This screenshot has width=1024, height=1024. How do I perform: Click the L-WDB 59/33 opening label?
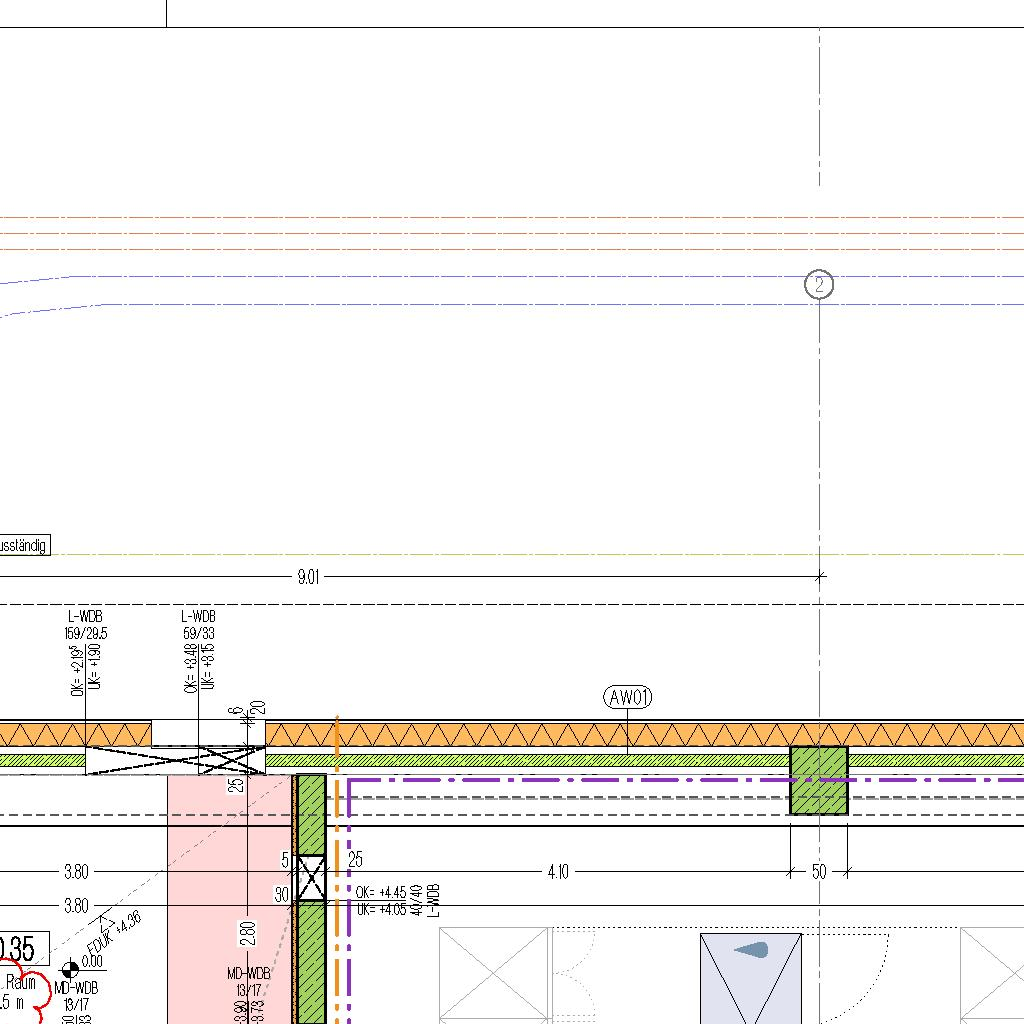tap(198, 625)
